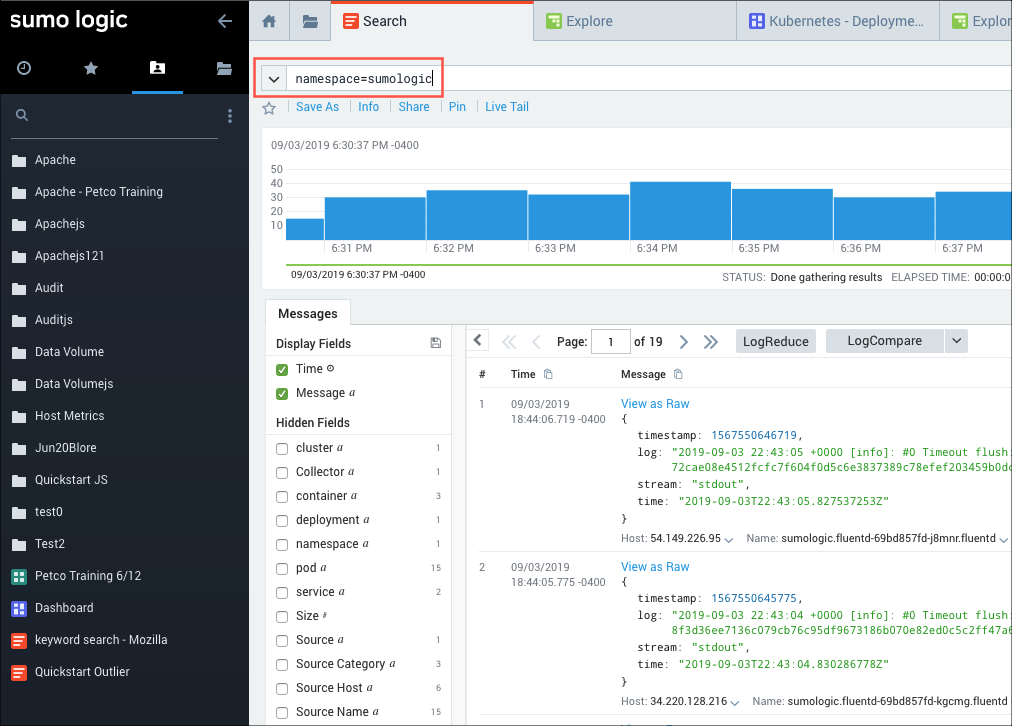Favorite this search with star icon
This screenshot has width=1012, height=726.
pos(269,108)
